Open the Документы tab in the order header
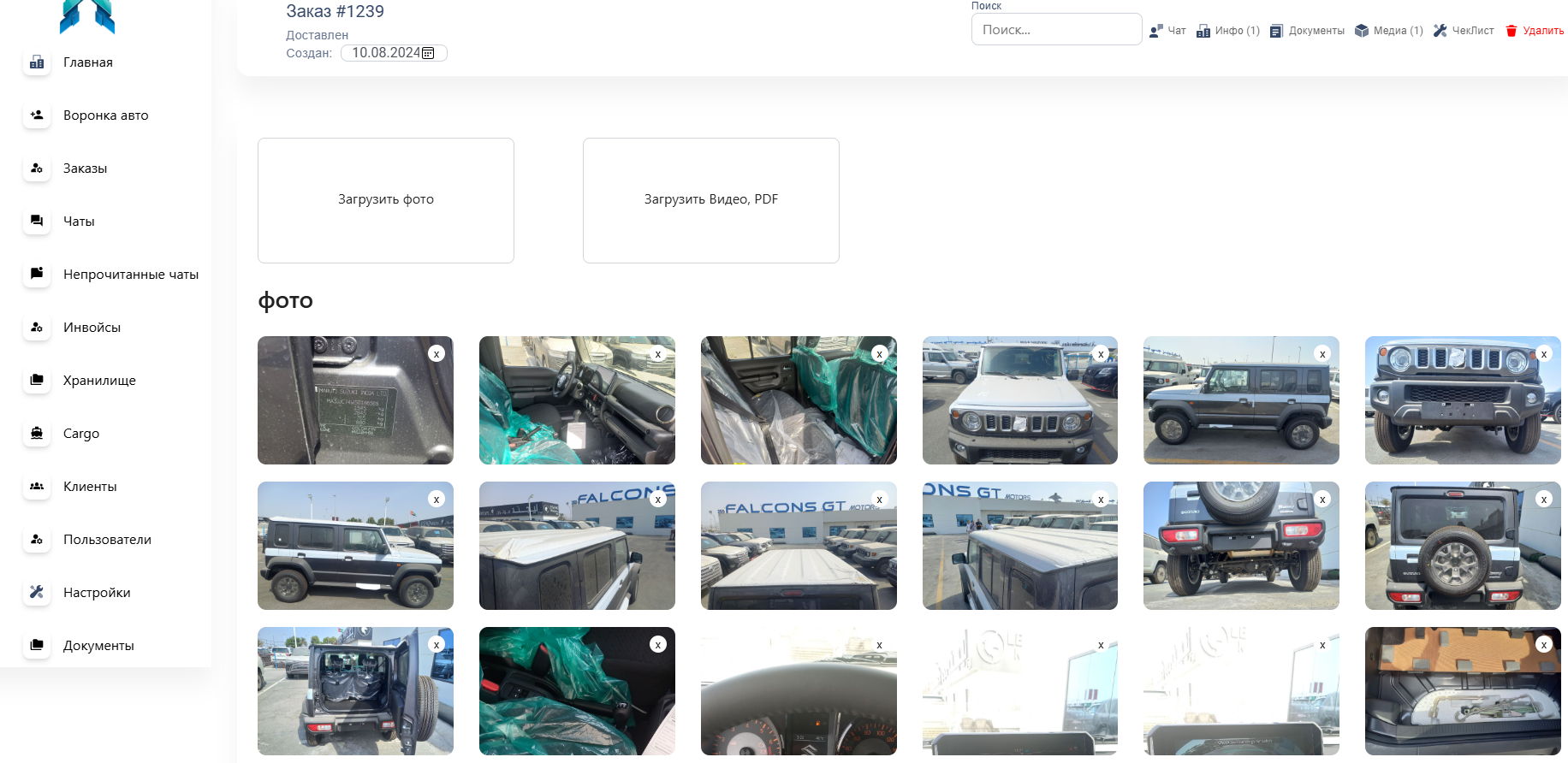Viewport: 1568px width, 763px height. (1307, 31)
